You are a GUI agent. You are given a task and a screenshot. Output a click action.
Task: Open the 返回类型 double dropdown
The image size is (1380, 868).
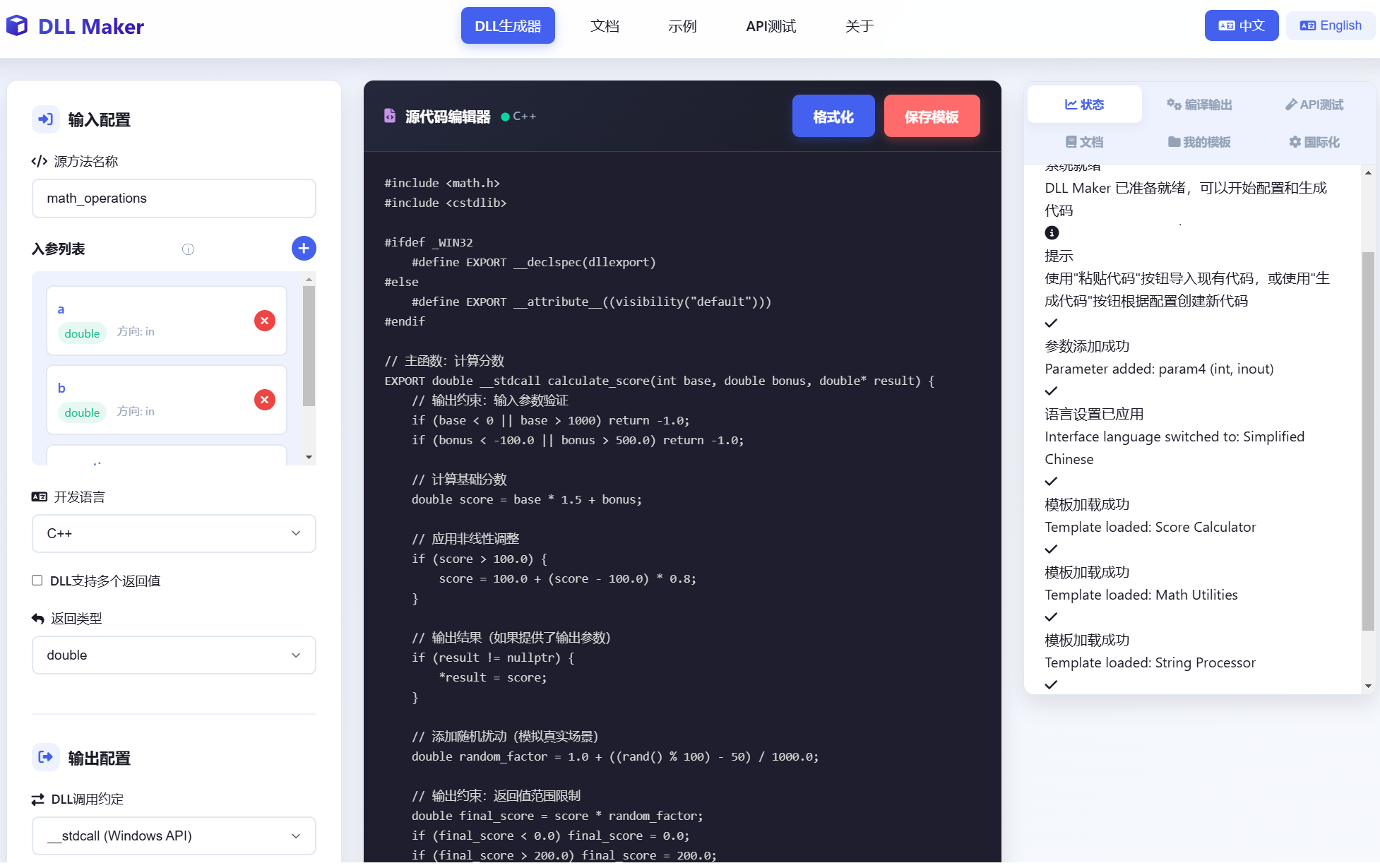(174, 655)
